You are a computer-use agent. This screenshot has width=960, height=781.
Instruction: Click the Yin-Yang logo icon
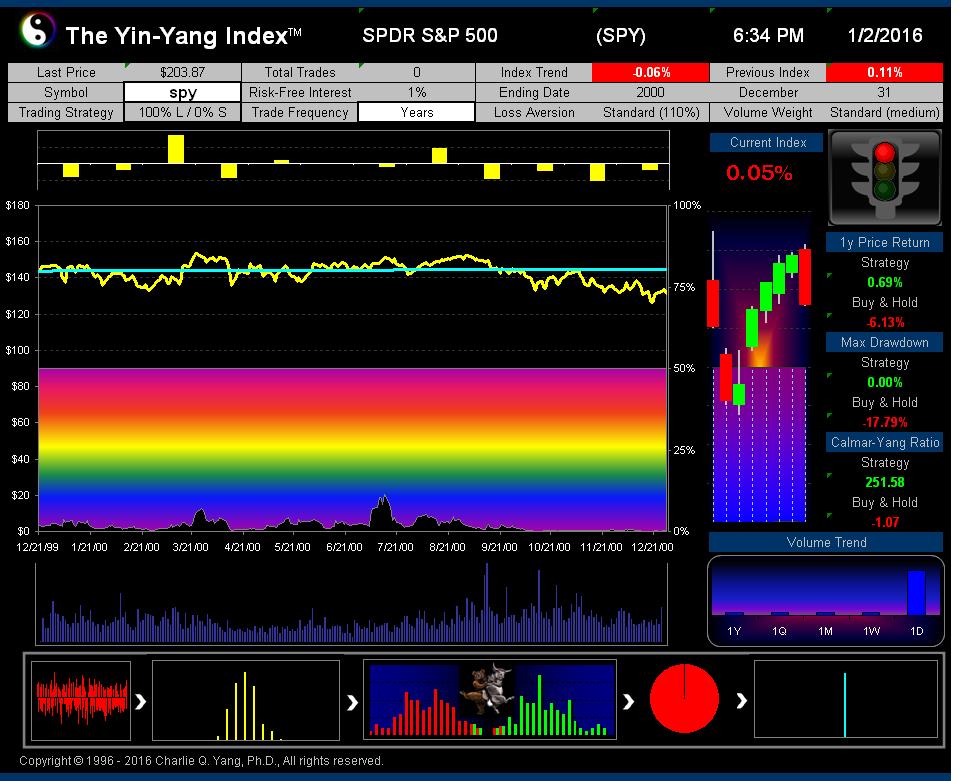click(x=37, y=31)
